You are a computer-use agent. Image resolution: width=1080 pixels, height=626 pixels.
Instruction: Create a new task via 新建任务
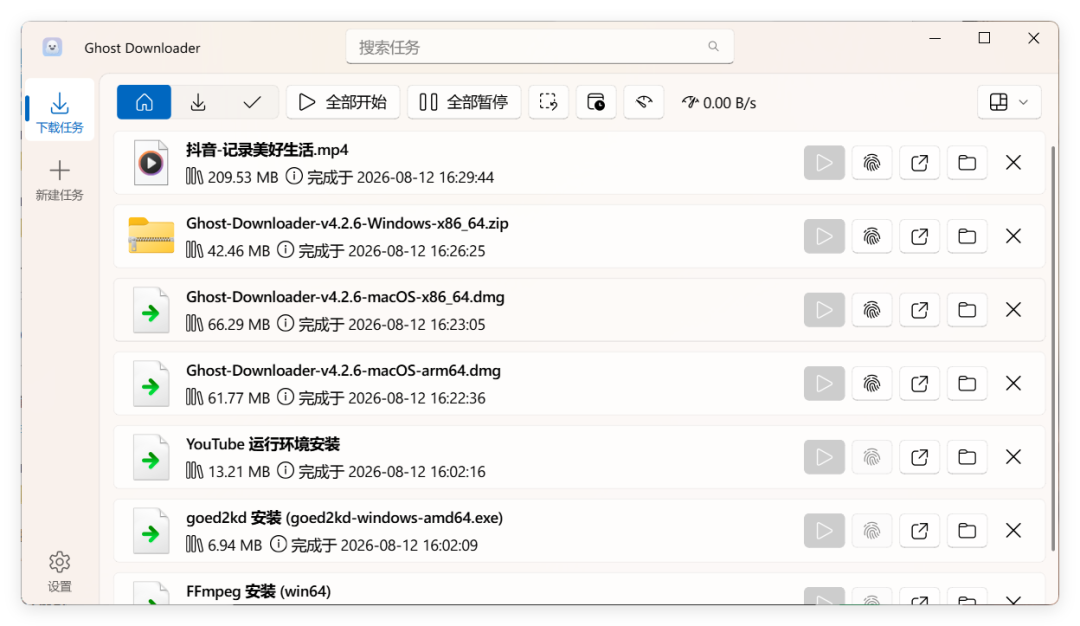59,180
